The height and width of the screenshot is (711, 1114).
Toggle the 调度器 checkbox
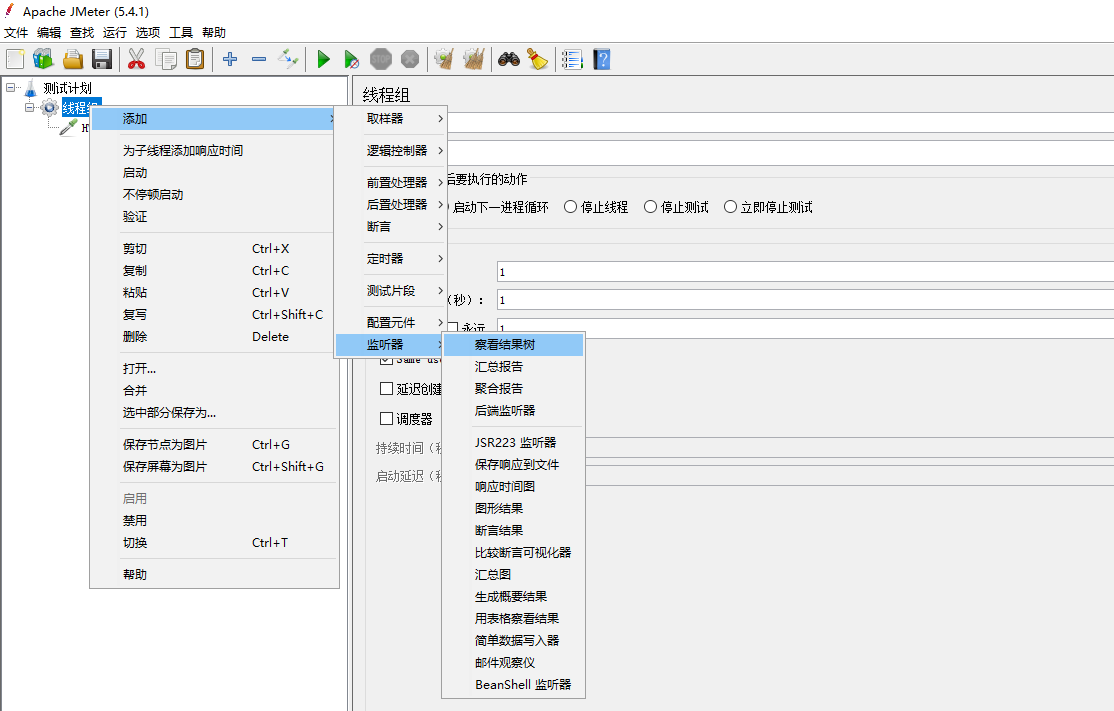pyautogui.click(x=386, y=418)
